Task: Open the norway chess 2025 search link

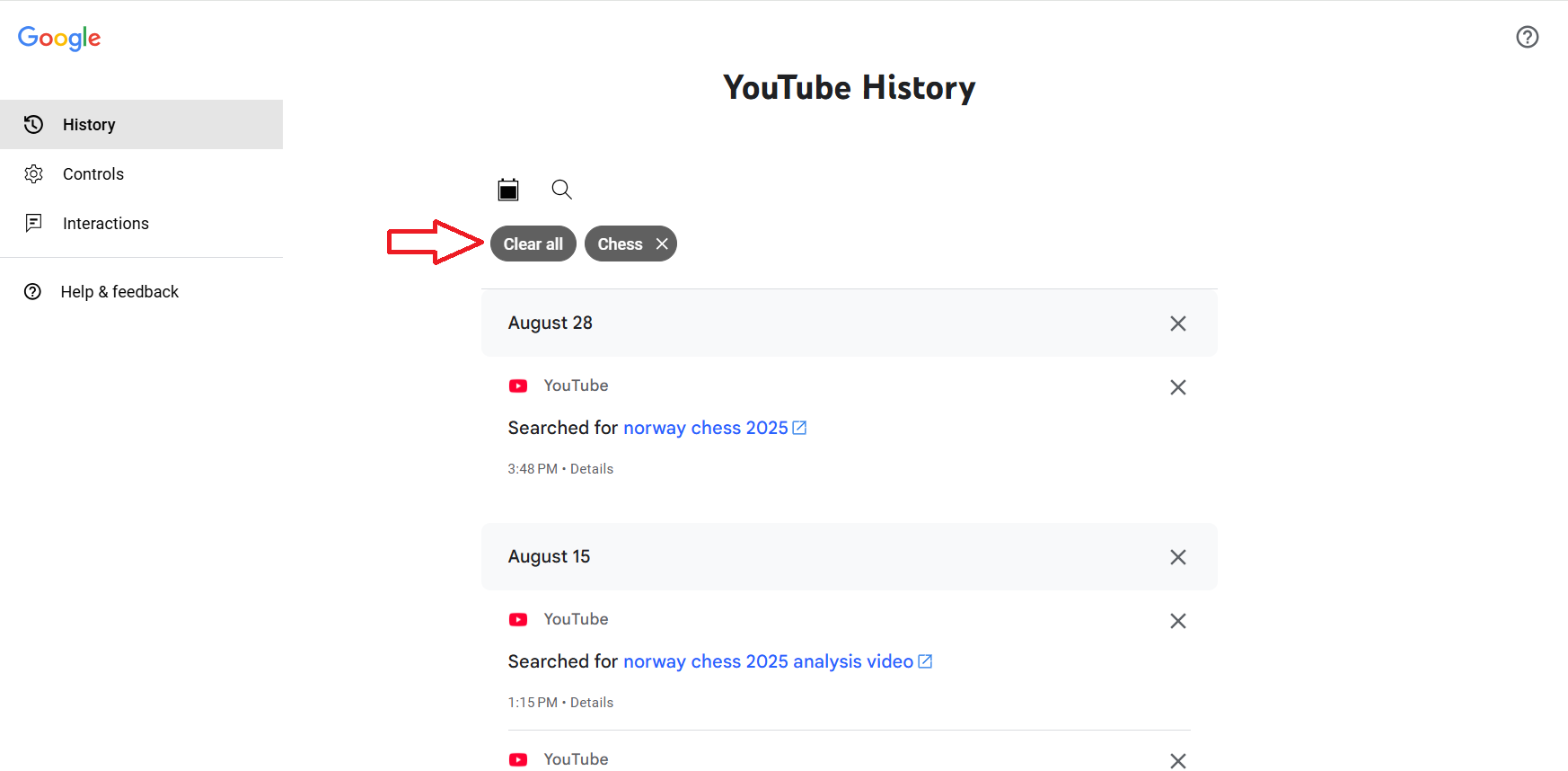Action: pos(705,428)
